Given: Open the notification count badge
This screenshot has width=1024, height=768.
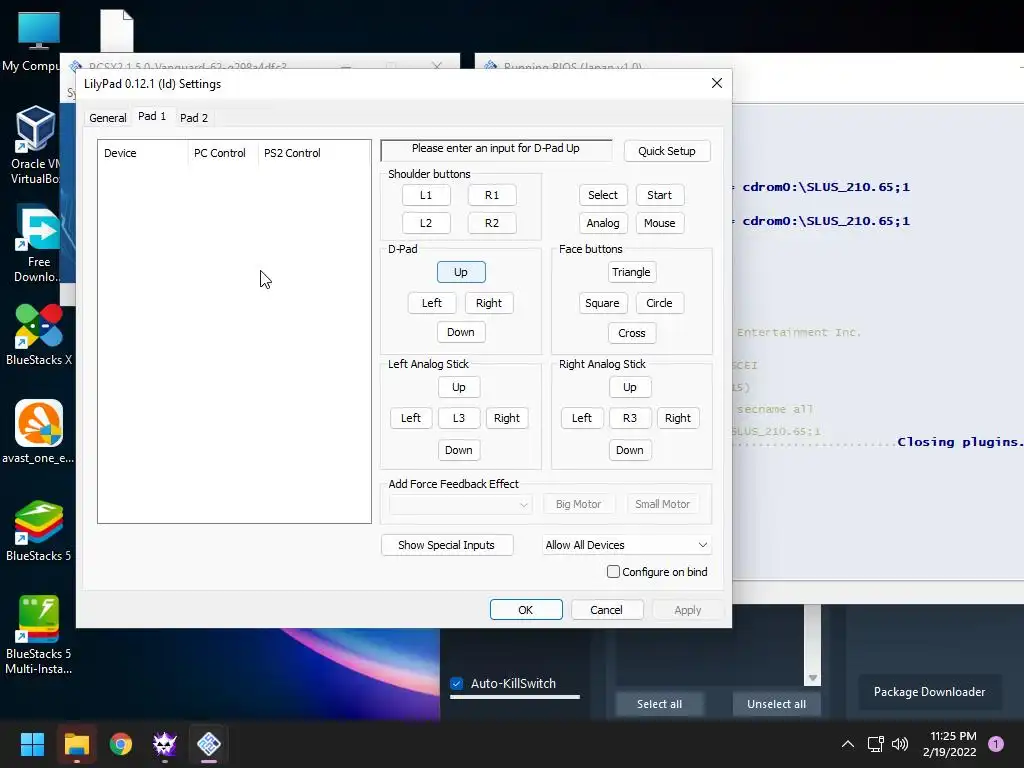Looking at the screenshot, I should click(996, 744).
